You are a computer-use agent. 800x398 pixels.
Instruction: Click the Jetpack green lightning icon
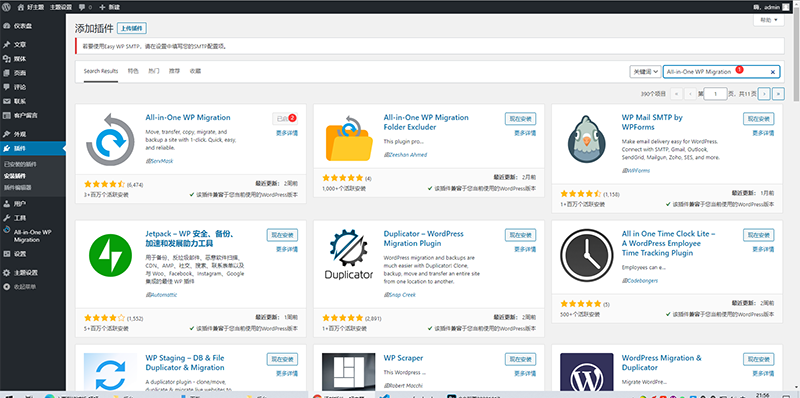[x=110, y=256]
